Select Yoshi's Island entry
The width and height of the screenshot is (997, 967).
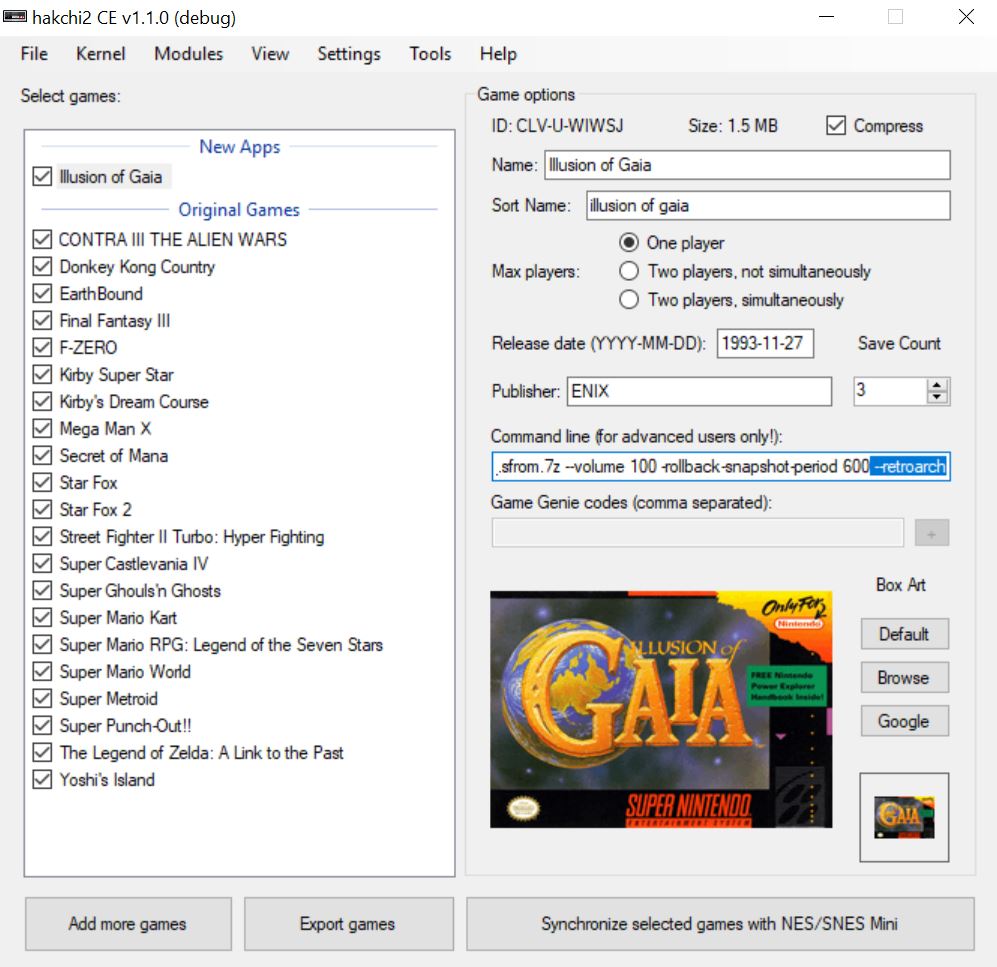(x=107, y=780)
